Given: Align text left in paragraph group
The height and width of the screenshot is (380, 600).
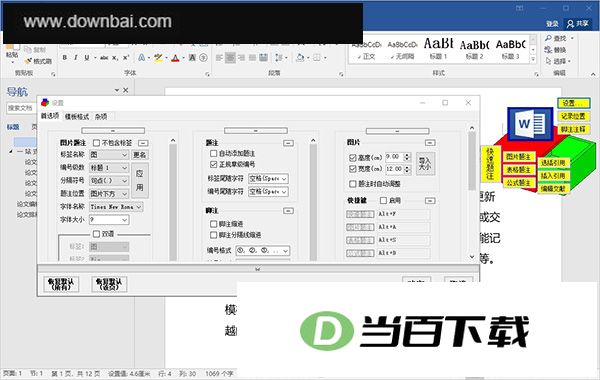Looking at the screenshot, I should (x=219, y=58).
